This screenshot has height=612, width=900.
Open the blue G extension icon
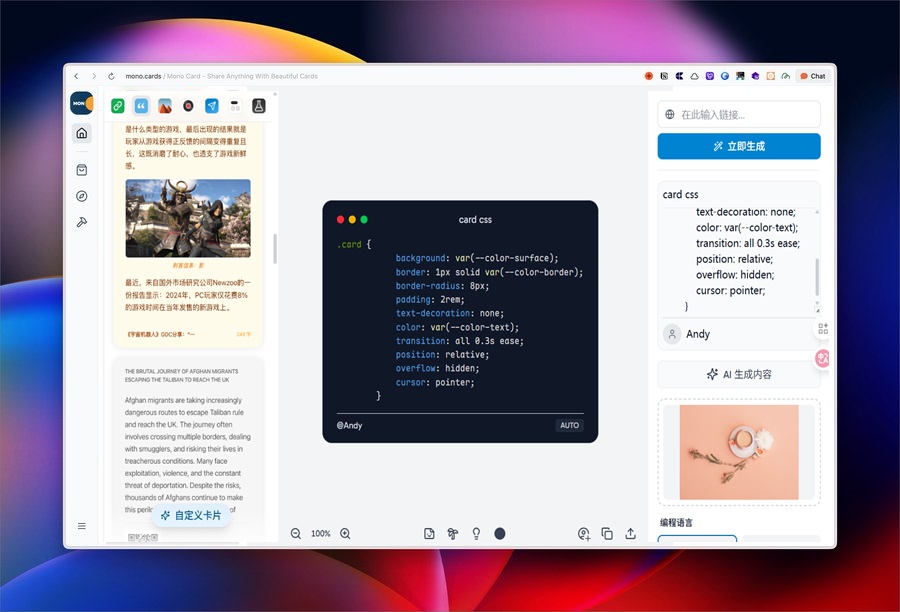coord(725,76)
